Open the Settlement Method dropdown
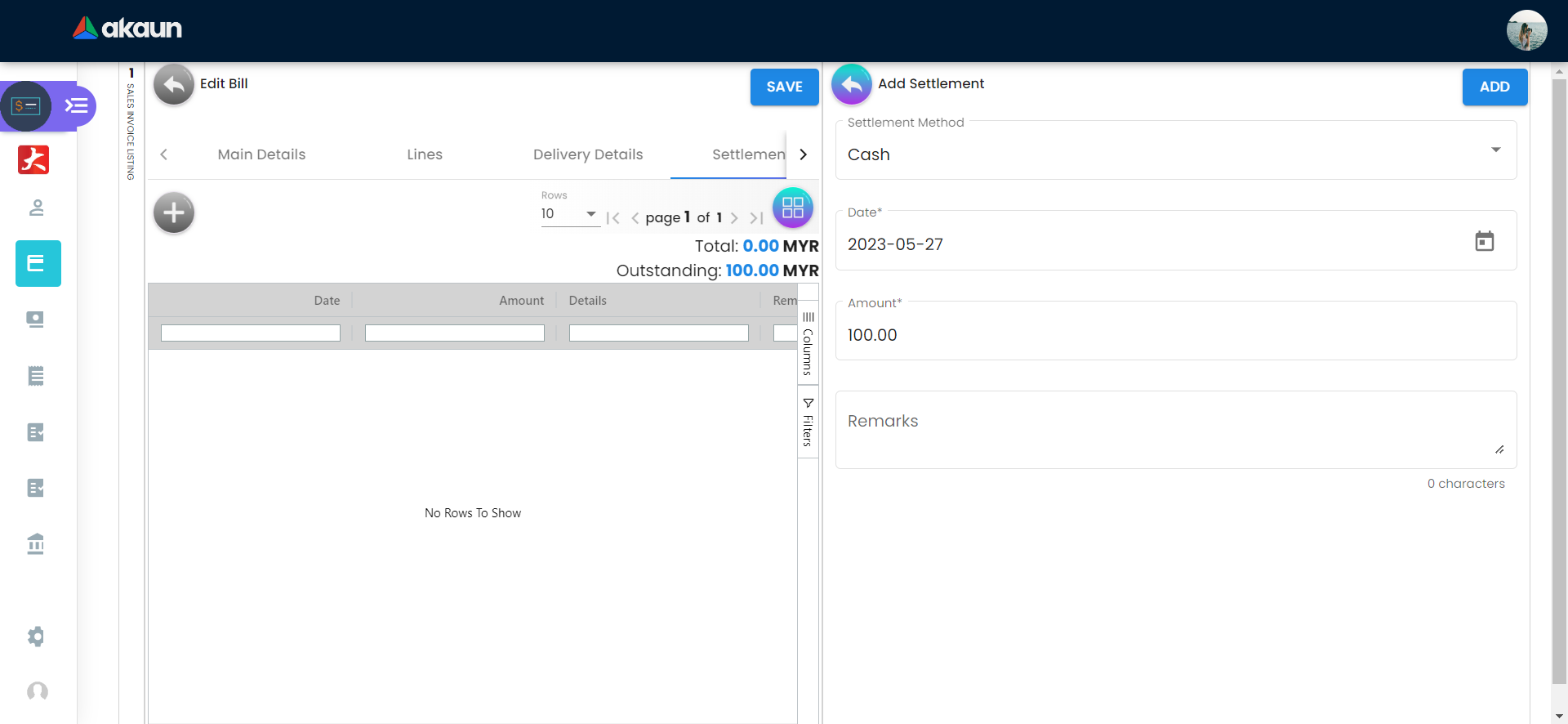Image resolution: width=1568 pixels, height=724 pixels. coord(1175,154)
